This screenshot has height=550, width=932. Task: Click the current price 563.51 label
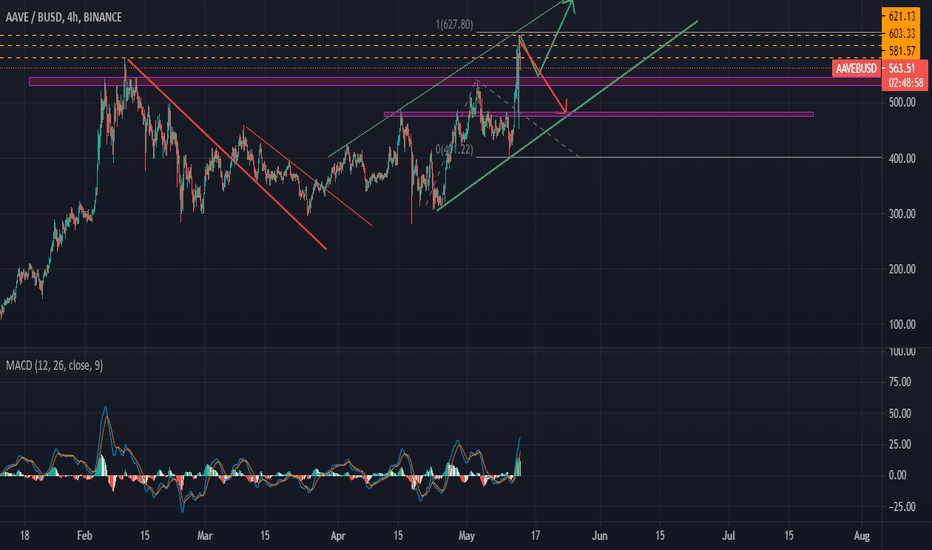pos(904,68)
